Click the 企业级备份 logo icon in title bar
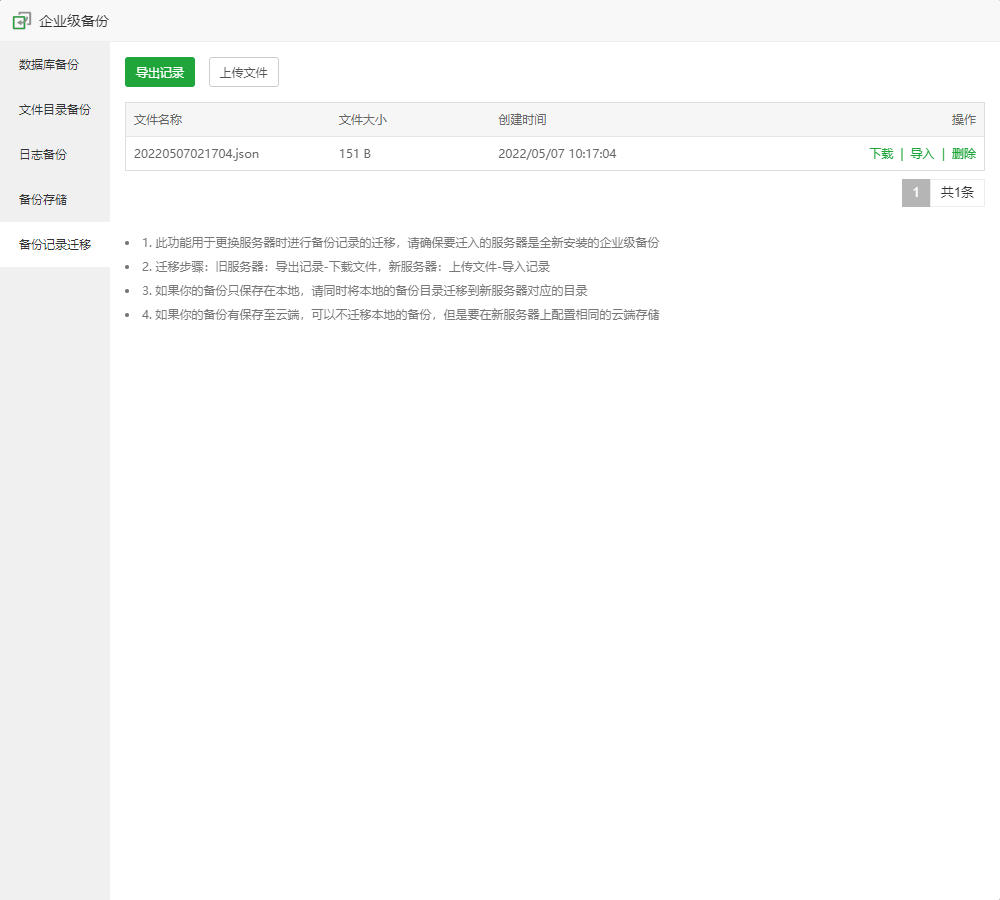 coord(21,20)
